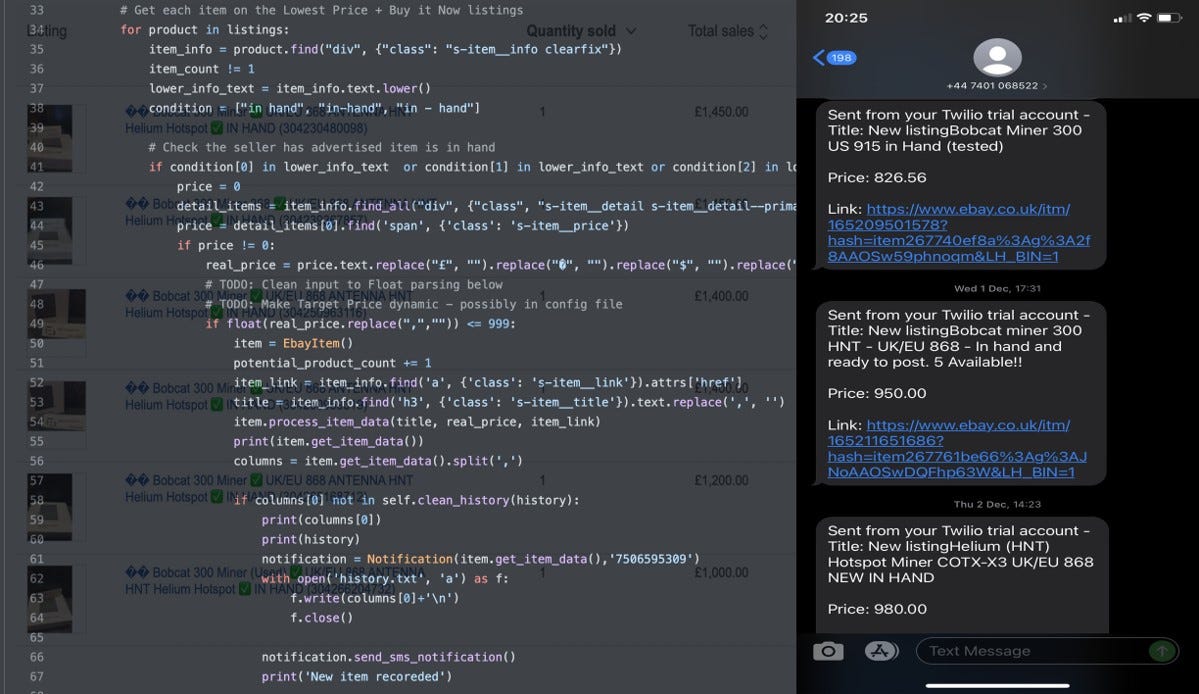This screenshot has height=694, width=1199.
Task: Tap the COTX-X3 Hotspot Miner message bubble
Action: 960,575
